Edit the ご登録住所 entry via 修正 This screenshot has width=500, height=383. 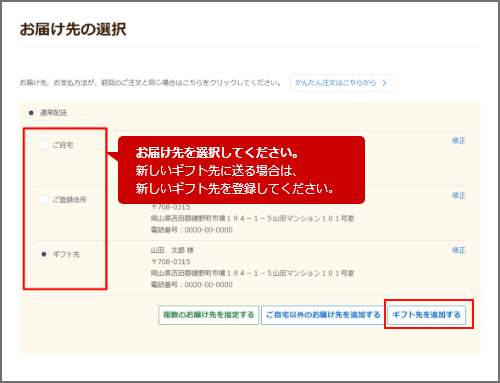coord(458,195)
